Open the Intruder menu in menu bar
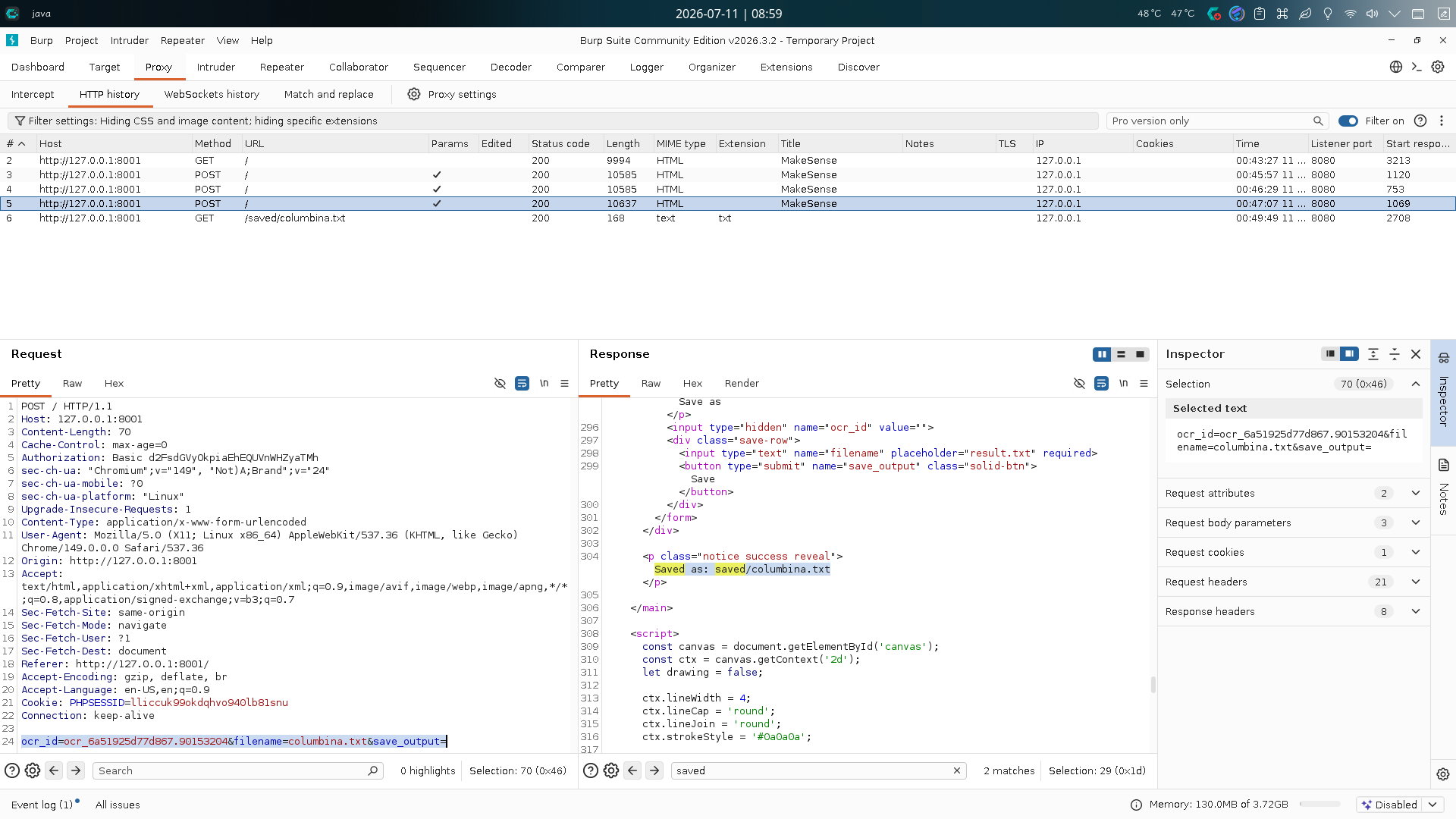Viewport: 1456px width, 819px height. coord(130,40)
